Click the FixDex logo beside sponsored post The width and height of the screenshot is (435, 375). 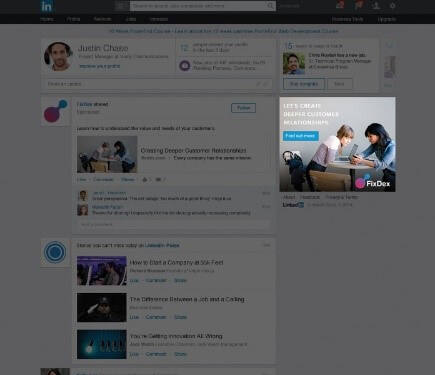(55, 111)
